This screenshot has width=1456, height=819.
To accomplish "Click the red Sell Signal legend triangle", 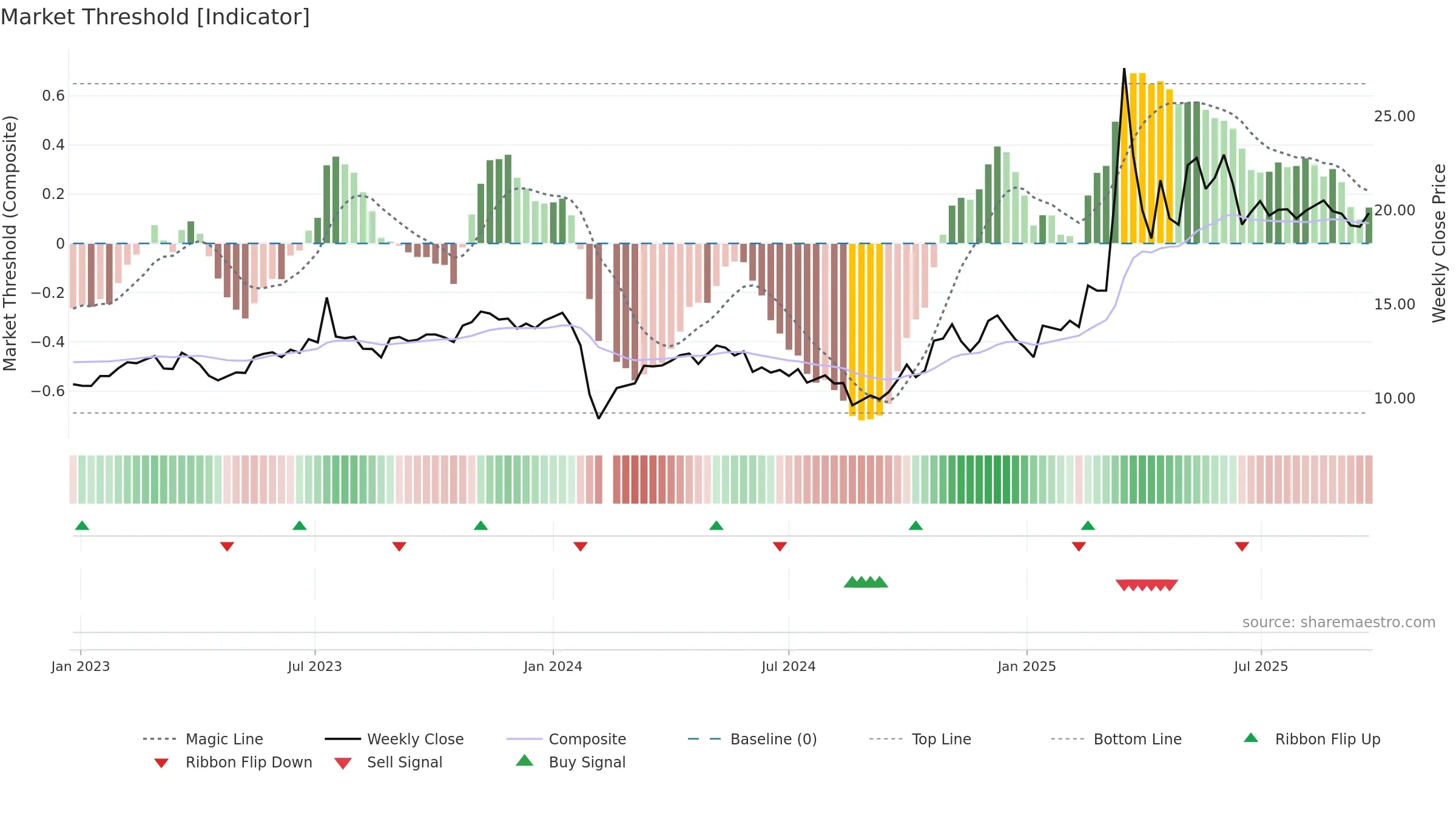I will click(x=343, y=763).
